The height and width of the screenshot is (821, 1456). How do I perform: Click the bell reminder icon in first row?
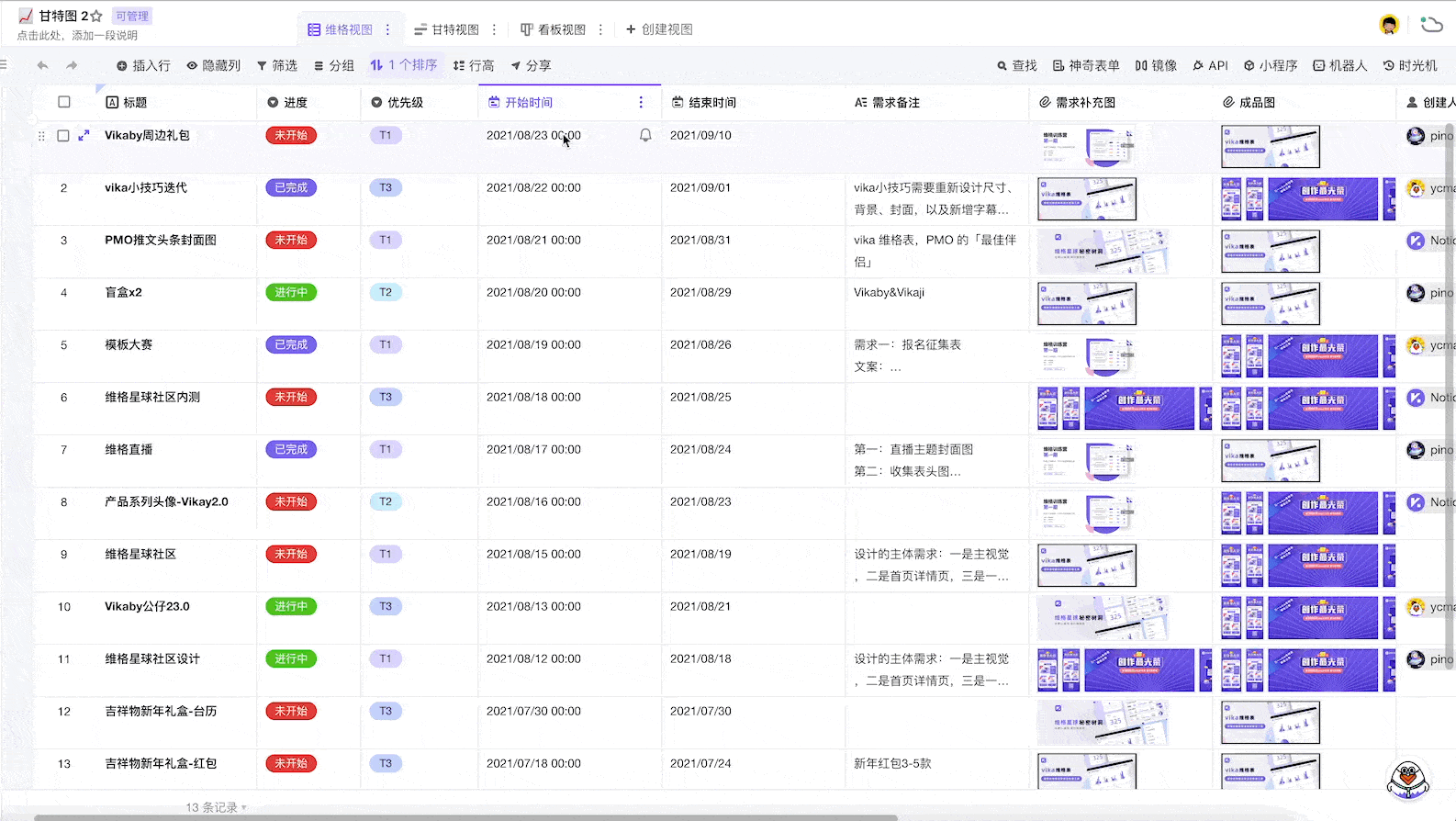click(645, 136)
